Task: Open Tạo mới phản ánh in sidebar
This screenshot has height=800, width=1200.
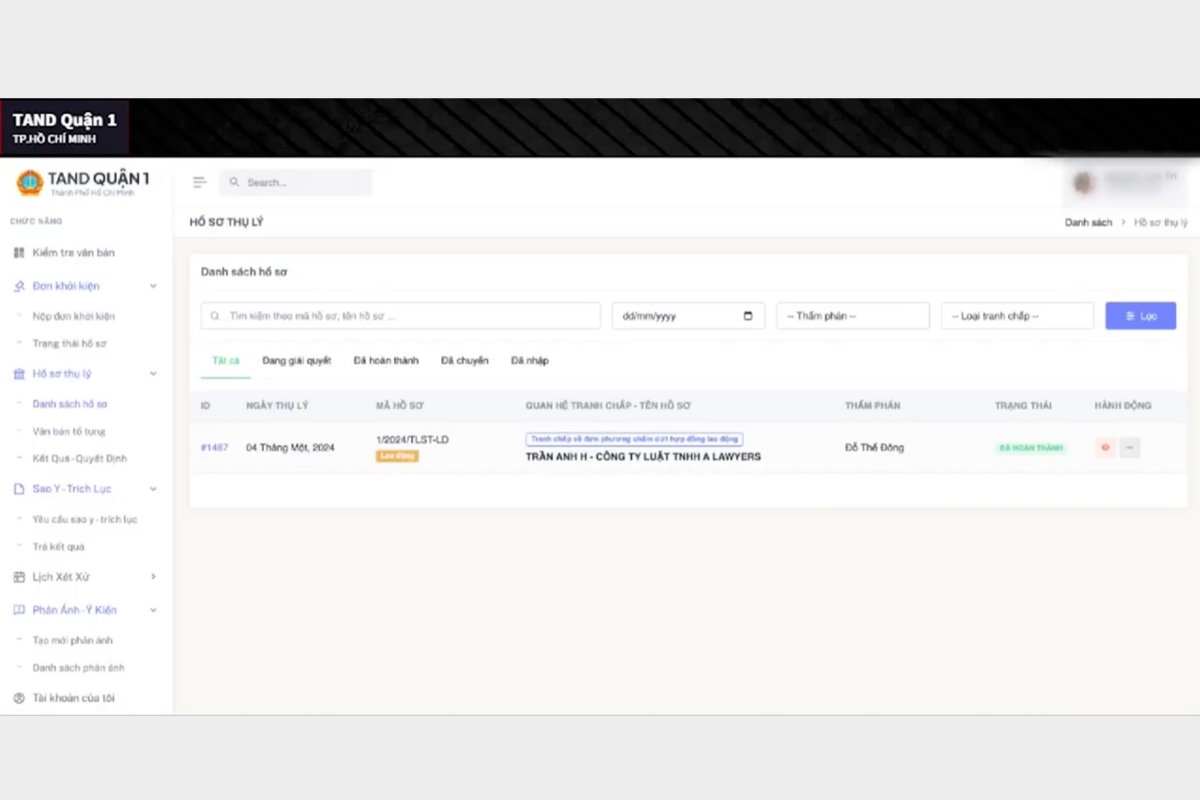Action: point(73,640)
